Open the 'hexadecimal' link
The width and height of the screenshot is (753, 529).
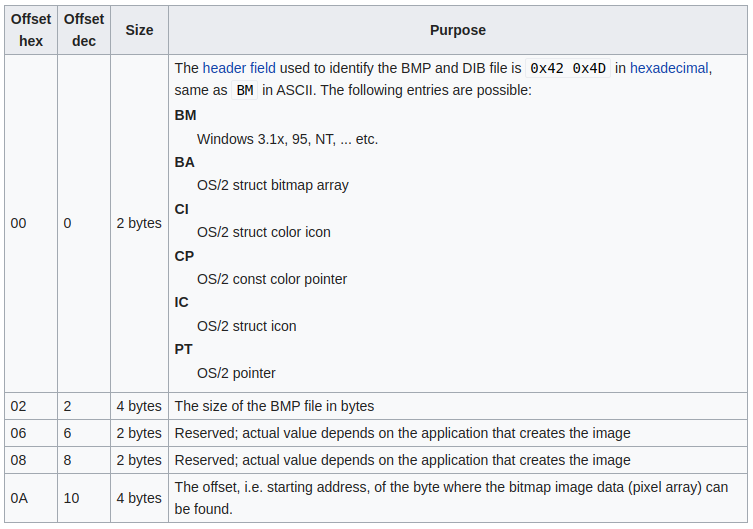point(669,68)
